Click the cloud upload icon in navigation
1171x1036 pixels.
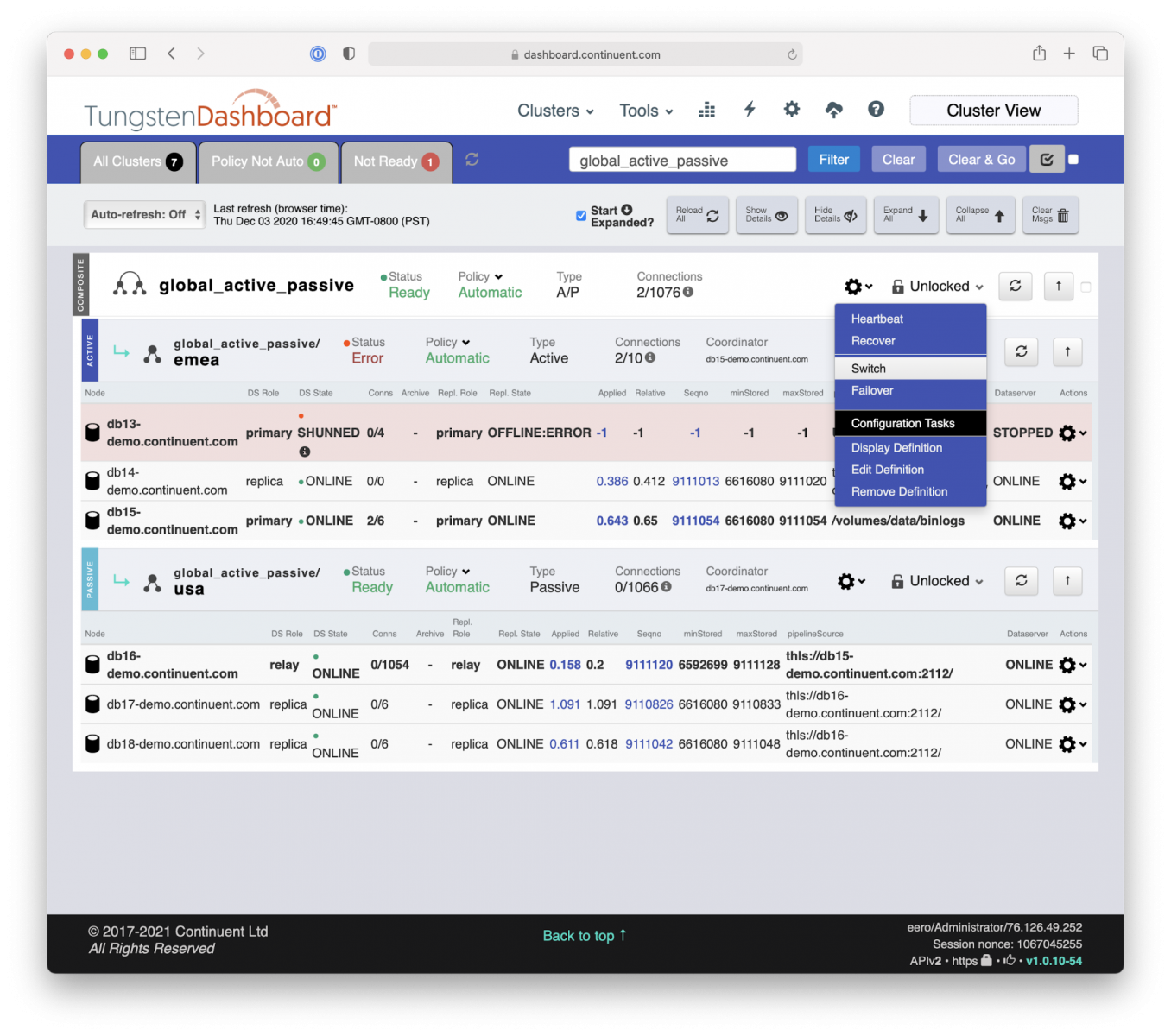(833, 110)
